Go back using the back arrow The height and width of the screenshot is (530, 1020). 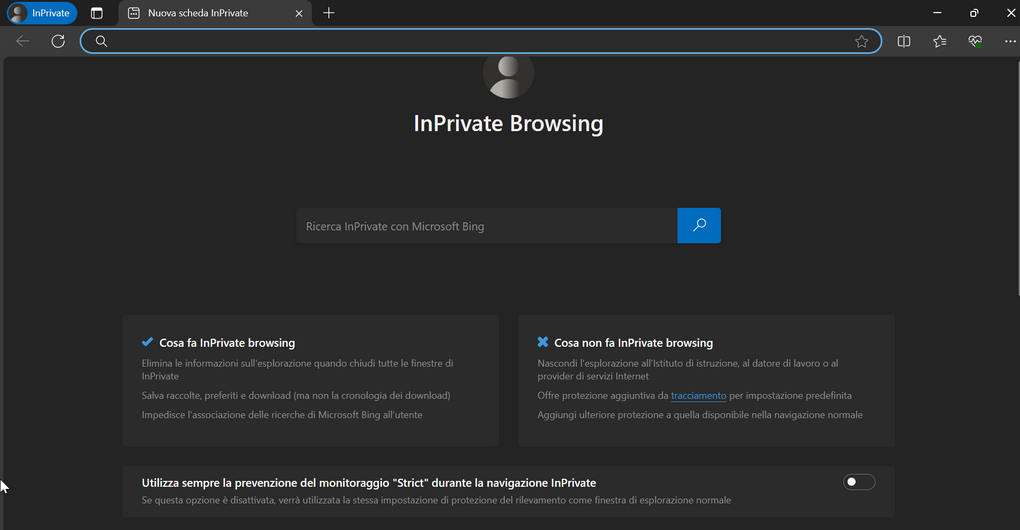click(x=23, y=41)
